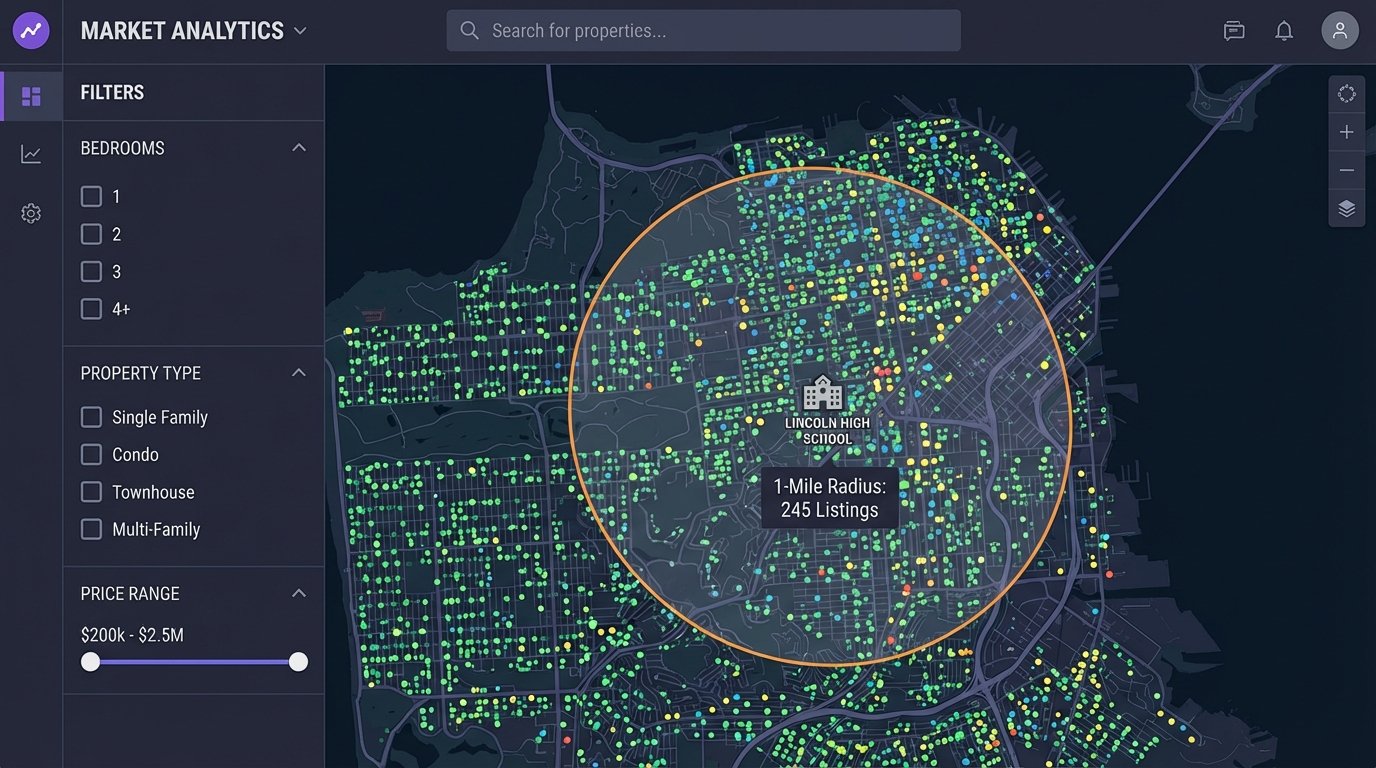1376x768 pixels.
Task: Open application settings via the gear icon
Action: coord(31,212)
